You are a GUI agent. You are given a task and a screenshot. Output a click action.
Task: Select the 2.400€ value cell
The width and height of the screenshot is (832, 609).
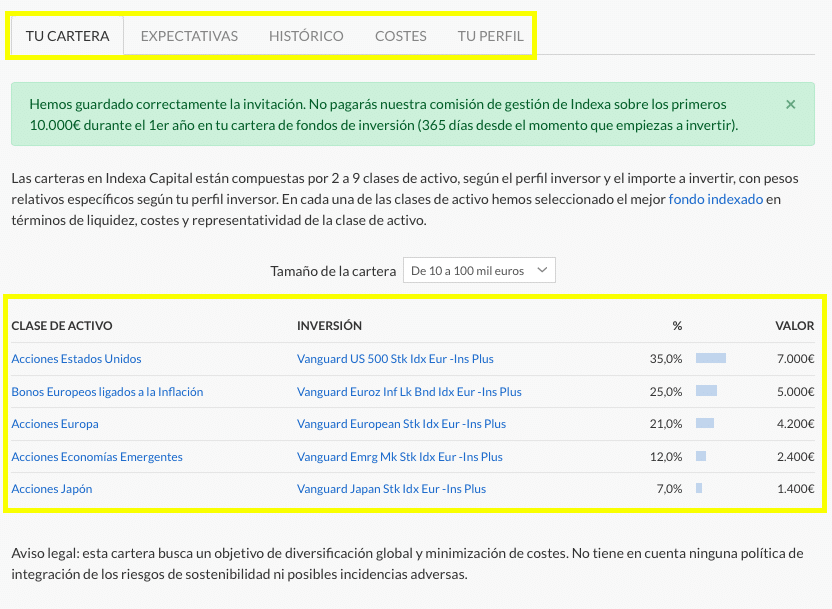[x=795, y=457]
